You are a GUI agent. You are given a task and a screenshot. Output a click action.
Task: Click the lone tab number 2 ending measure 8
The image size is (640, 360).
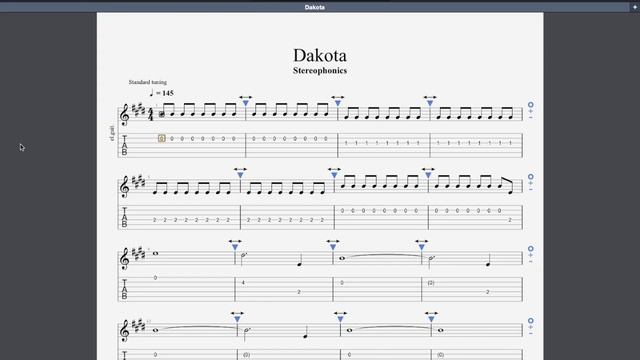(510, 220)
